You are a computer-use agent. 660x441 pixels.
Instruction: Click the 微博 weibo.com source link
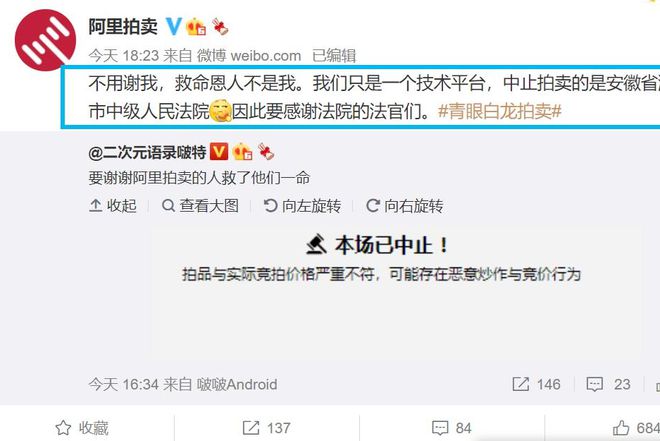249,56
